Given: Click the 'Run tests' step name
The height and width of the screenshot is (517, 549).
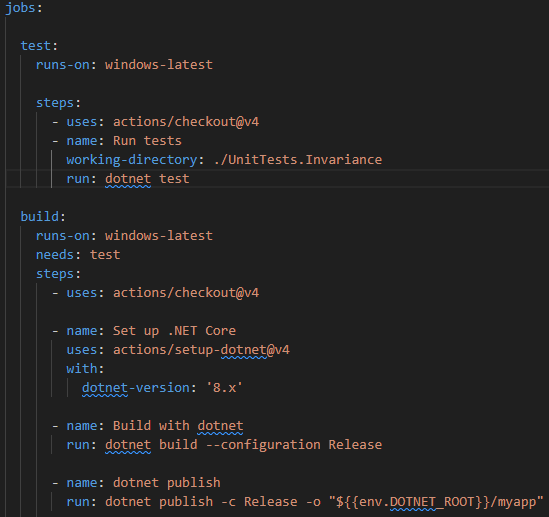Looking at the screenshot, I should coord(147,141).
